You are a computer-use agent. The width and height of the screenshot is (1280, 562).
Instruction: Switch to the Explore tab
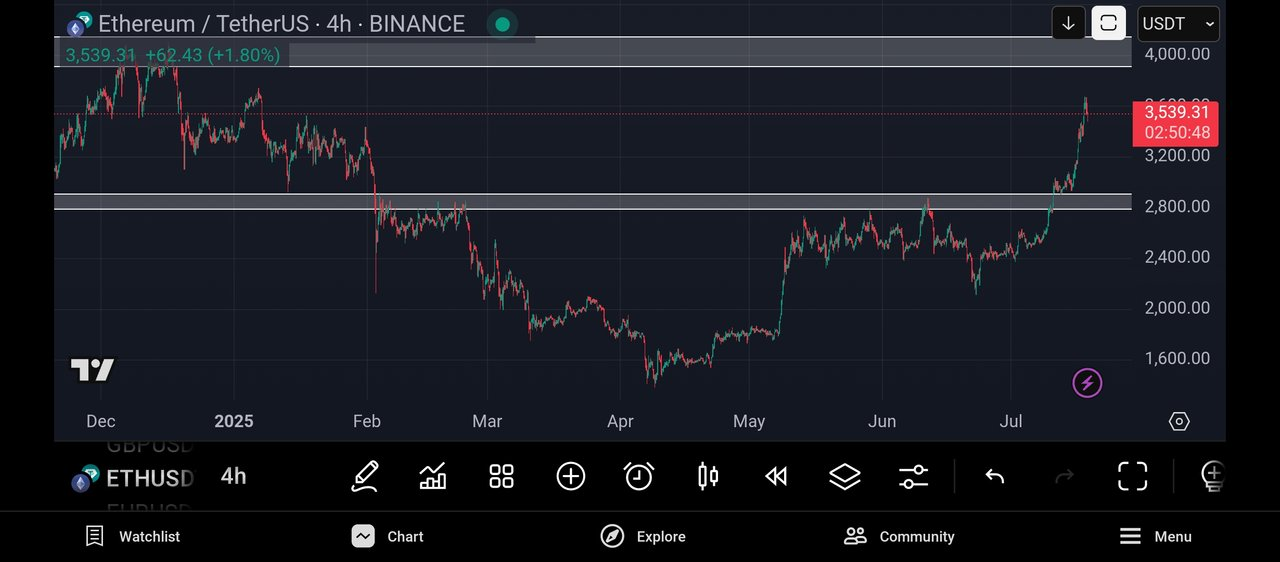(643, 536)
